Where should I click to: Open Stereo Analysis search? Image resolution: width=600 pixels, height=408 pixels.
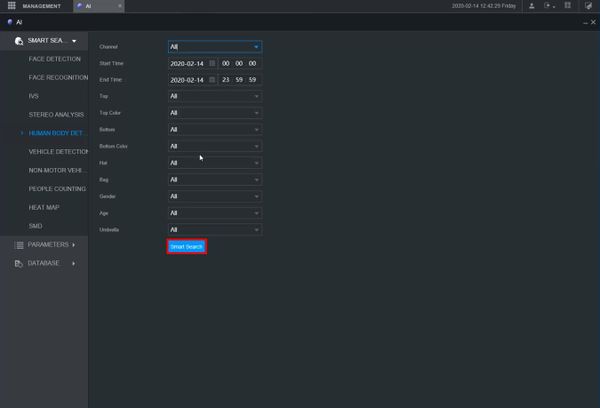click(x=56, y=114)
